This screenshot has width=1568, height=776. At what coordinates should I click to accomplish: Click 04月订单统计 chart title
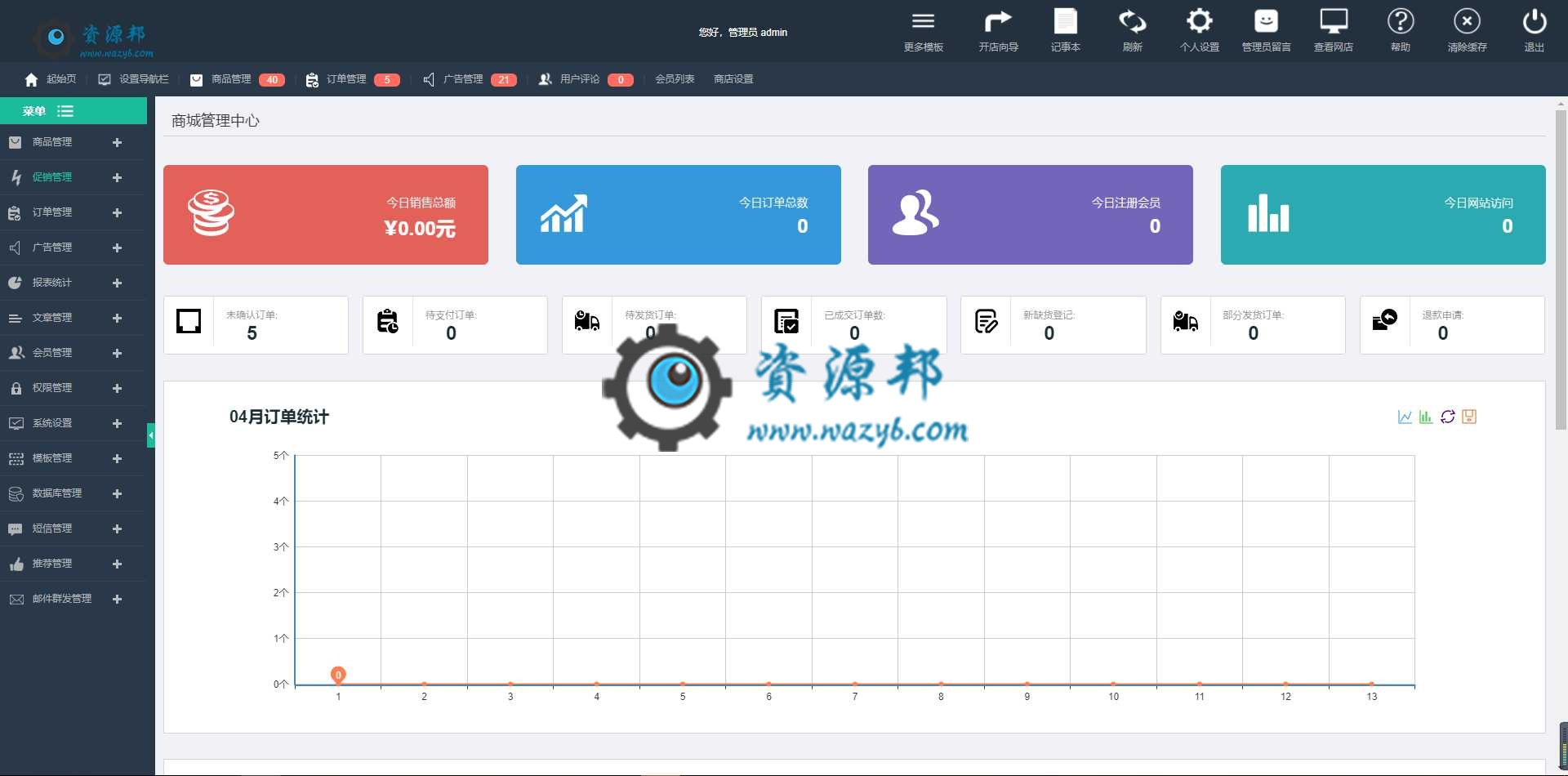click(x=279, y=417)
